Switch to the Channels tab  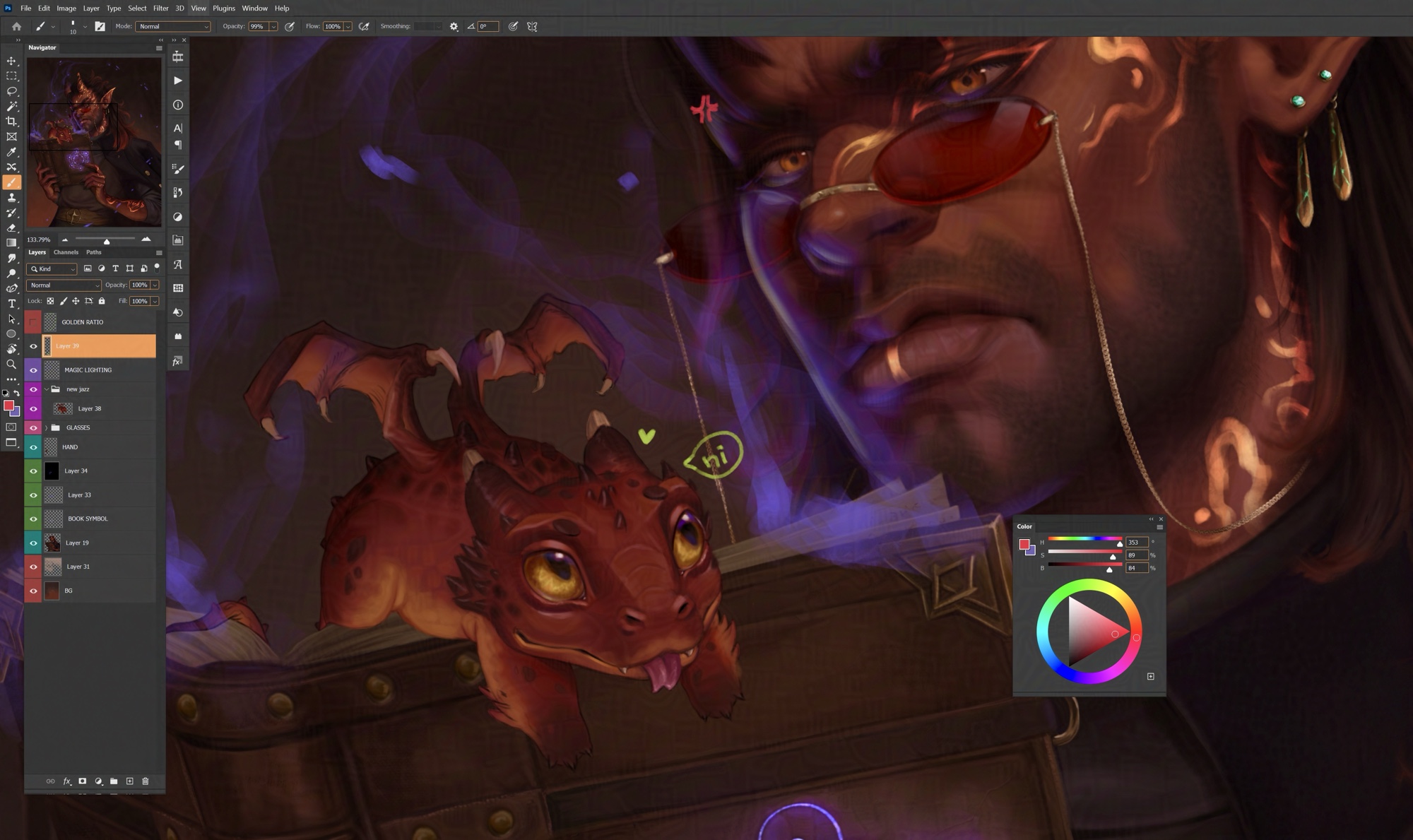point(66,252)
